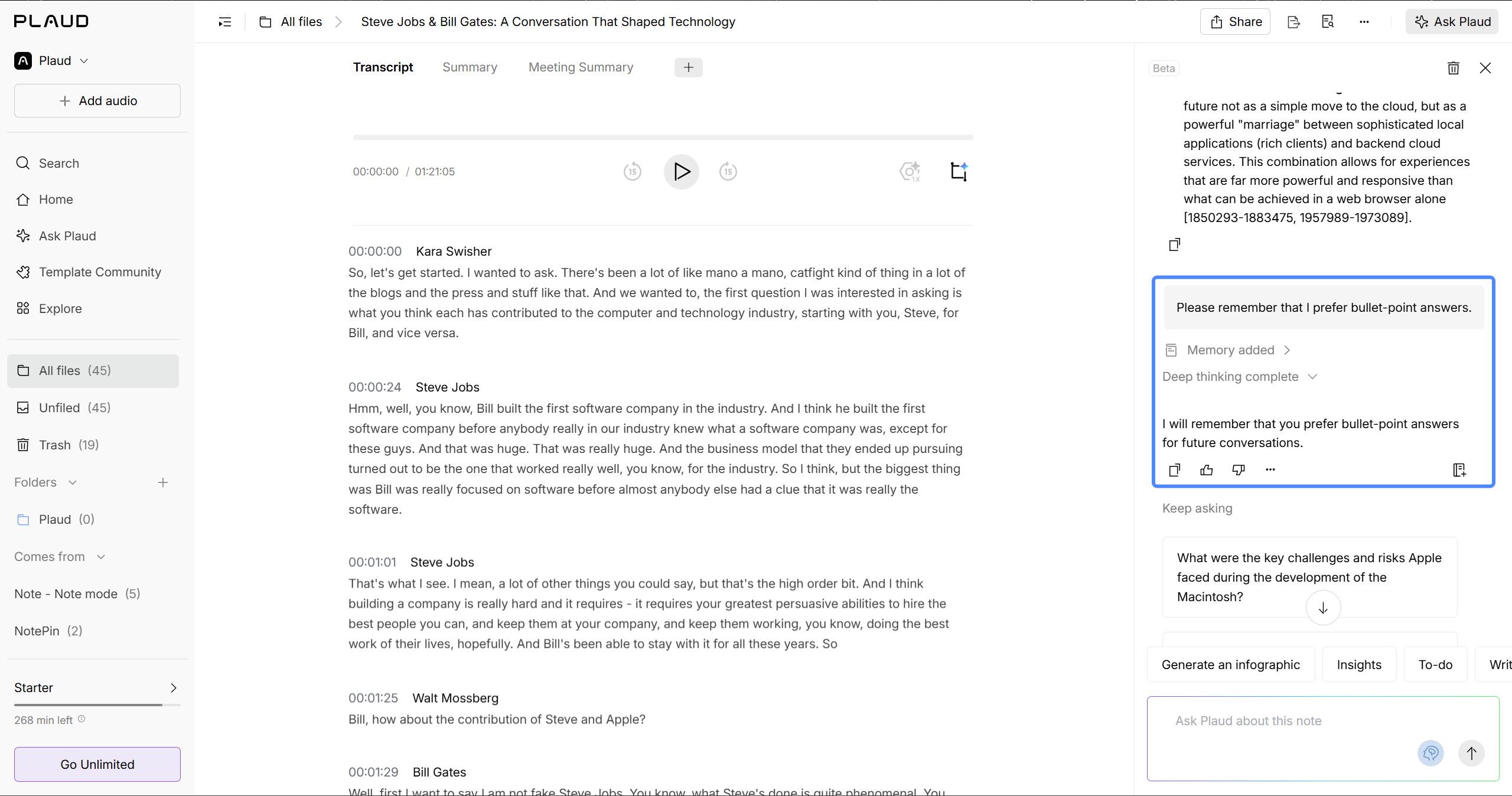Jump to the 00:00:24 Steve Jobs timestamp
This screenshot has height=796, width=1512.
375,387
